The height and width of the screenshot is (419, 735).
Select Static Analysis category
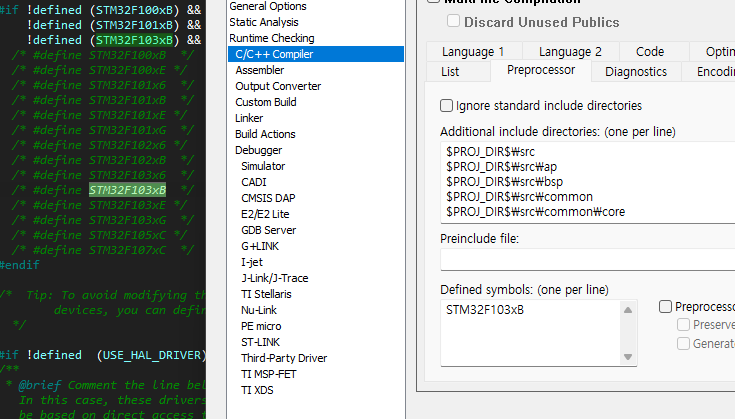263,22
